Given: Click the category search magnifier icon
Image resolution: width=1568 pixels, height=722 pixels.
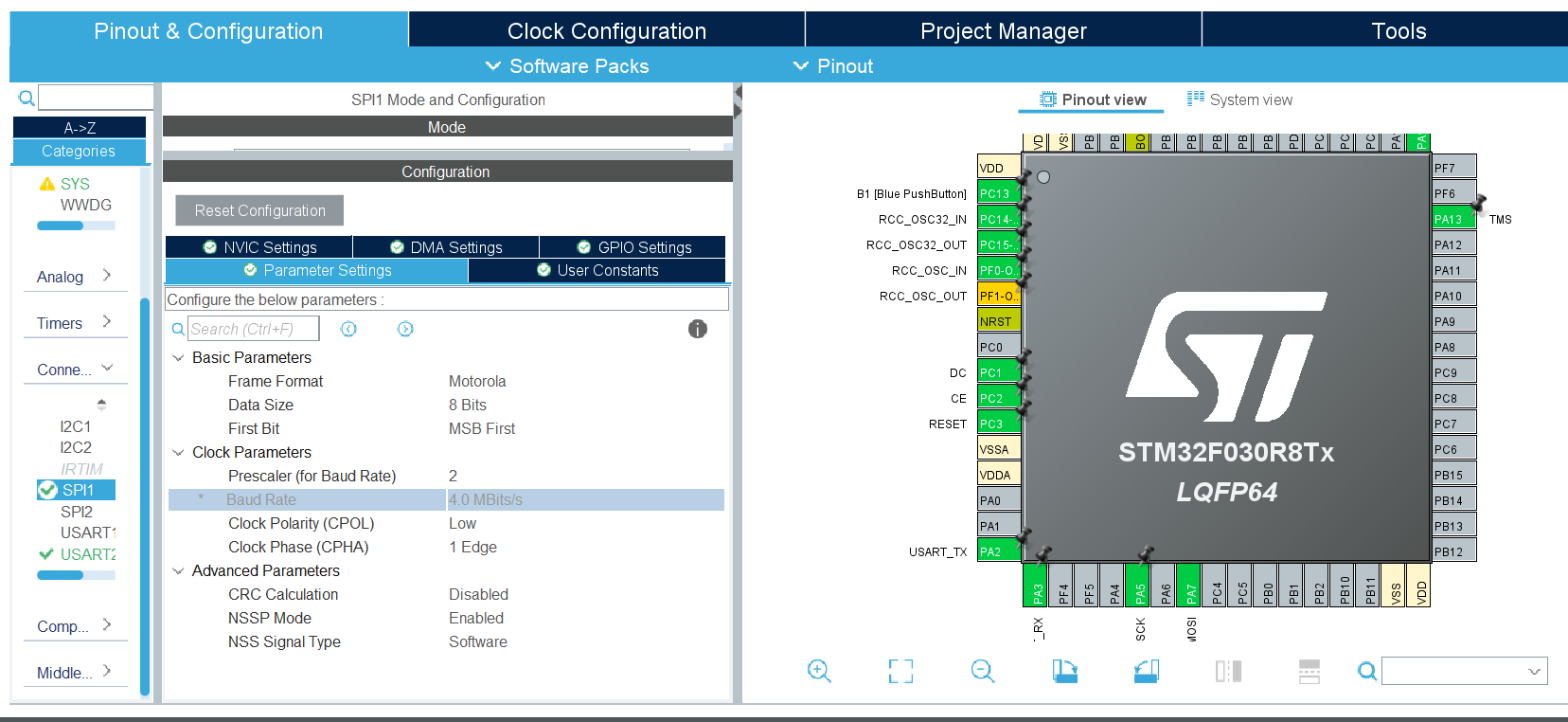Looking at the screenshot, I should click(x=27, y=98).
